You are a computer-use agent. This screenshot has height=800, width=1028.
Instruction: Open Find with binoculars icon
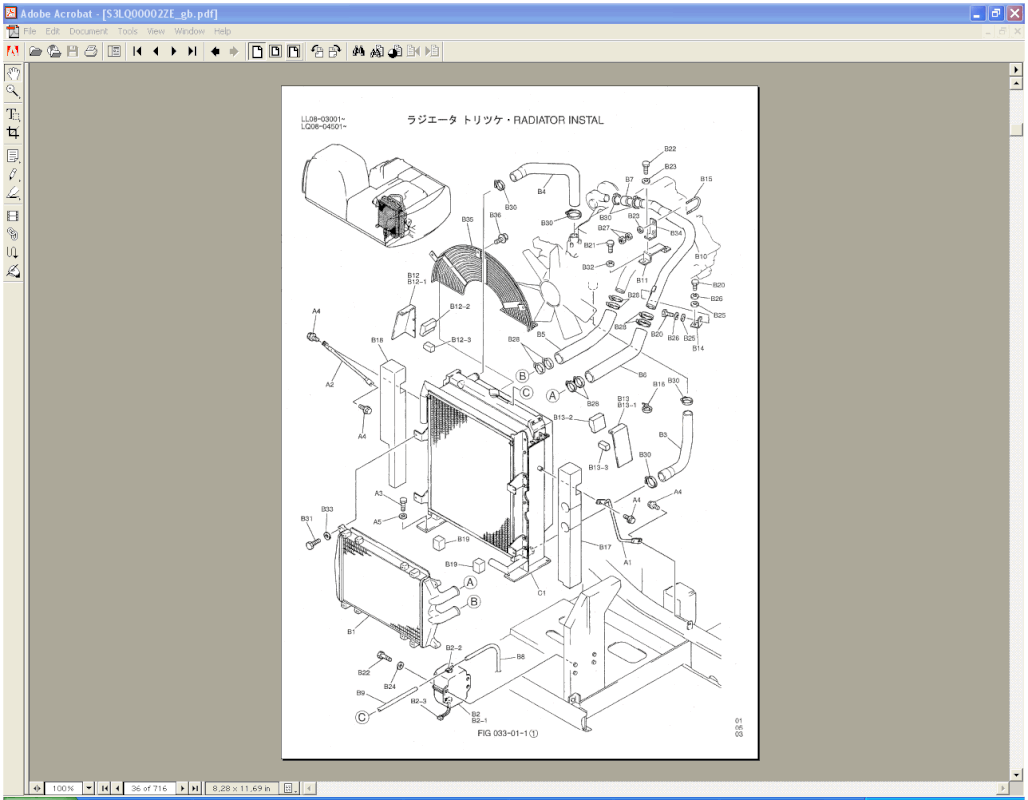(358, 51)
